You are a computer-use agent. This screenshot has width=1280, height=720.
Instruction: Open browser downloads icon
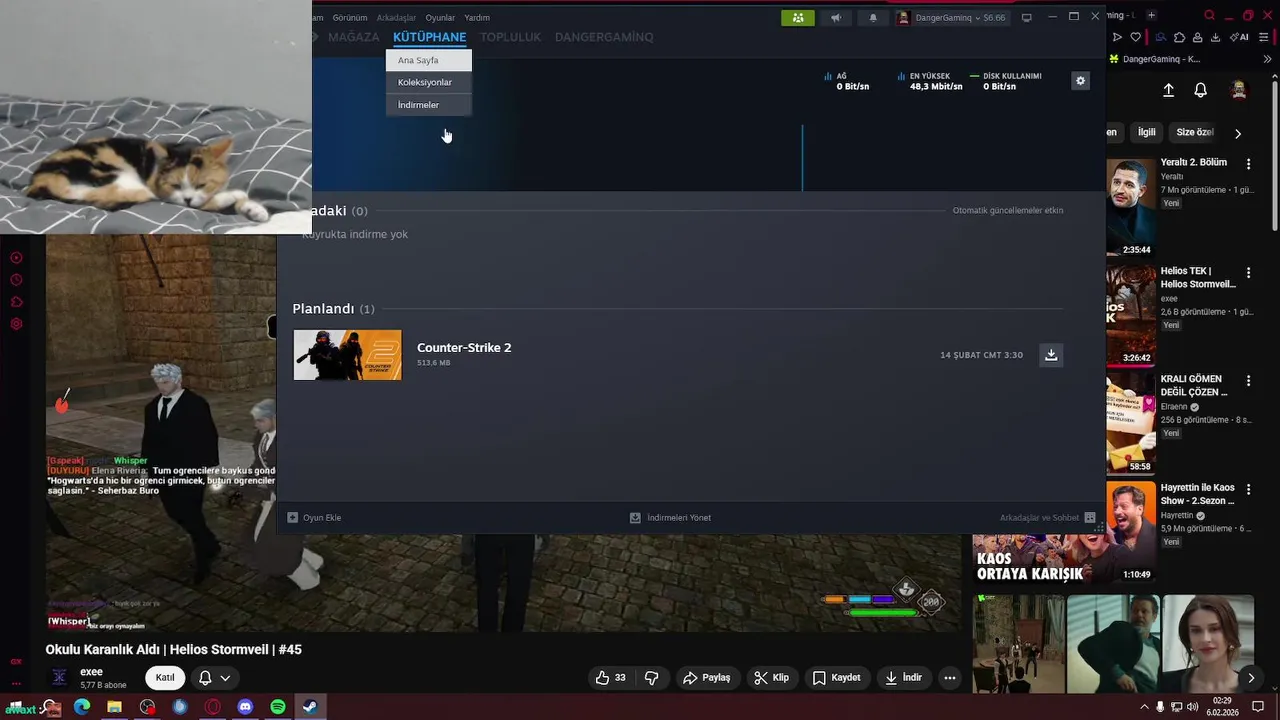[x=1215, y=37]
